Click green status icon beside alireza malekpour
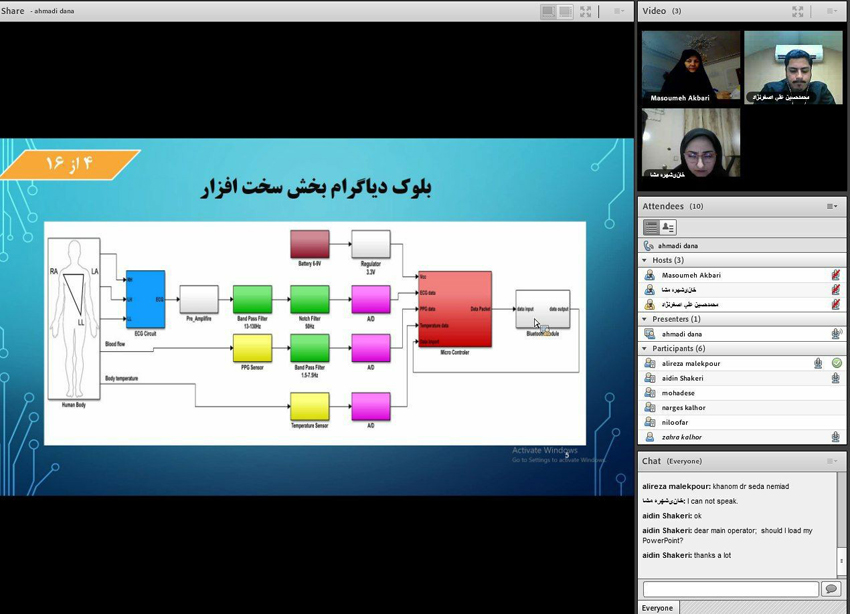This screenshot has height=614, width=850. (837, 364)
